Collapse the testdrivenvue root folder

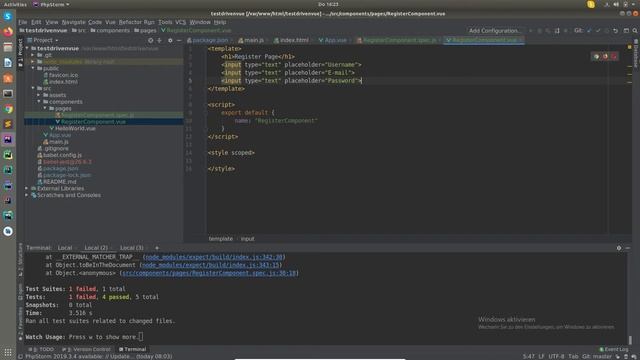[x=27, y=48]
